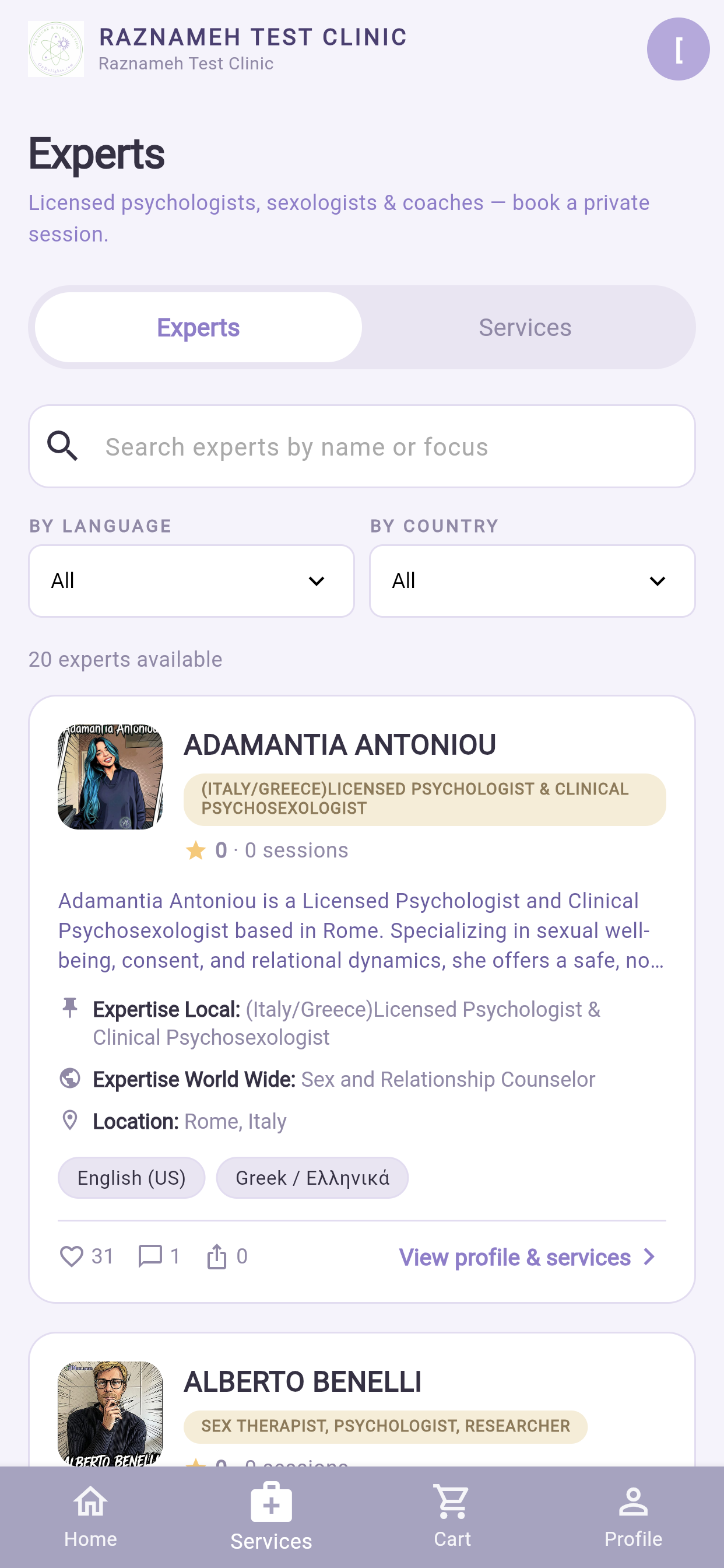Open the user avatar menu
Viewport: 724px width, 1568px height.
[x=678, y=48]
